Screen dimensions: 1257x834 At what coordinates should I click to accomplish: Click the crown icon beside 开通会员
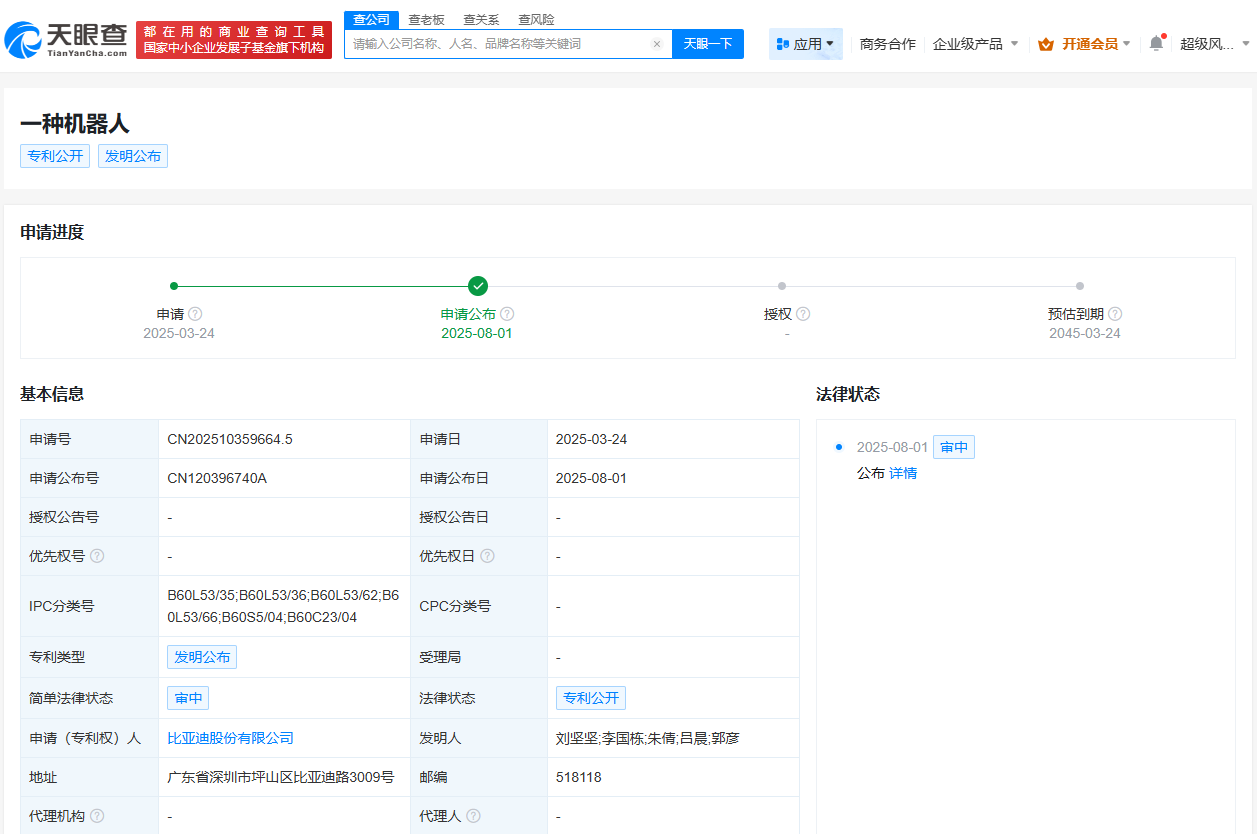pos(1046,44)
